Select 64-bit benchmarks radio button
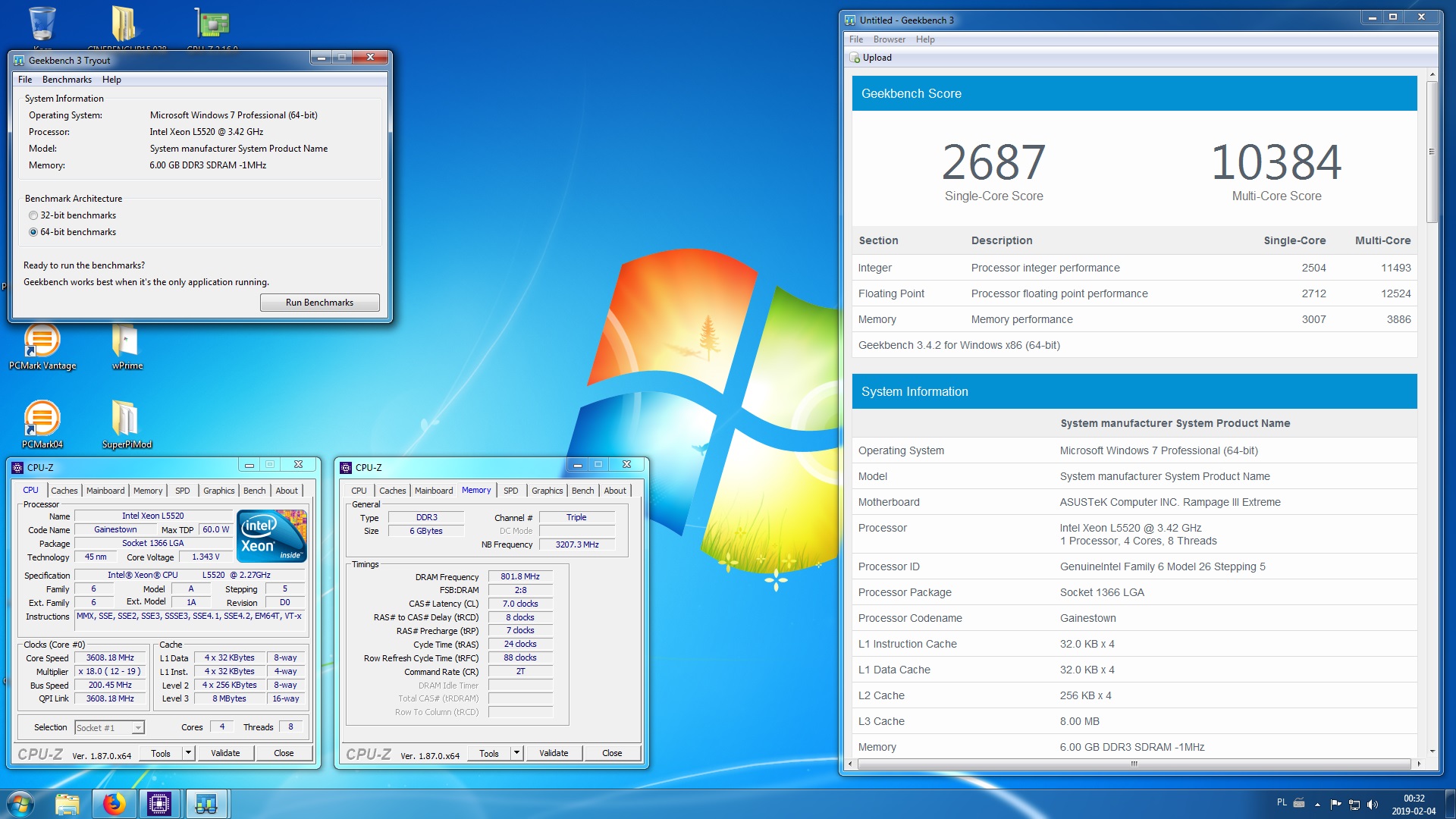Viewport: 1456px width, 819px height. pyautogui.click(x=33, y=233)
